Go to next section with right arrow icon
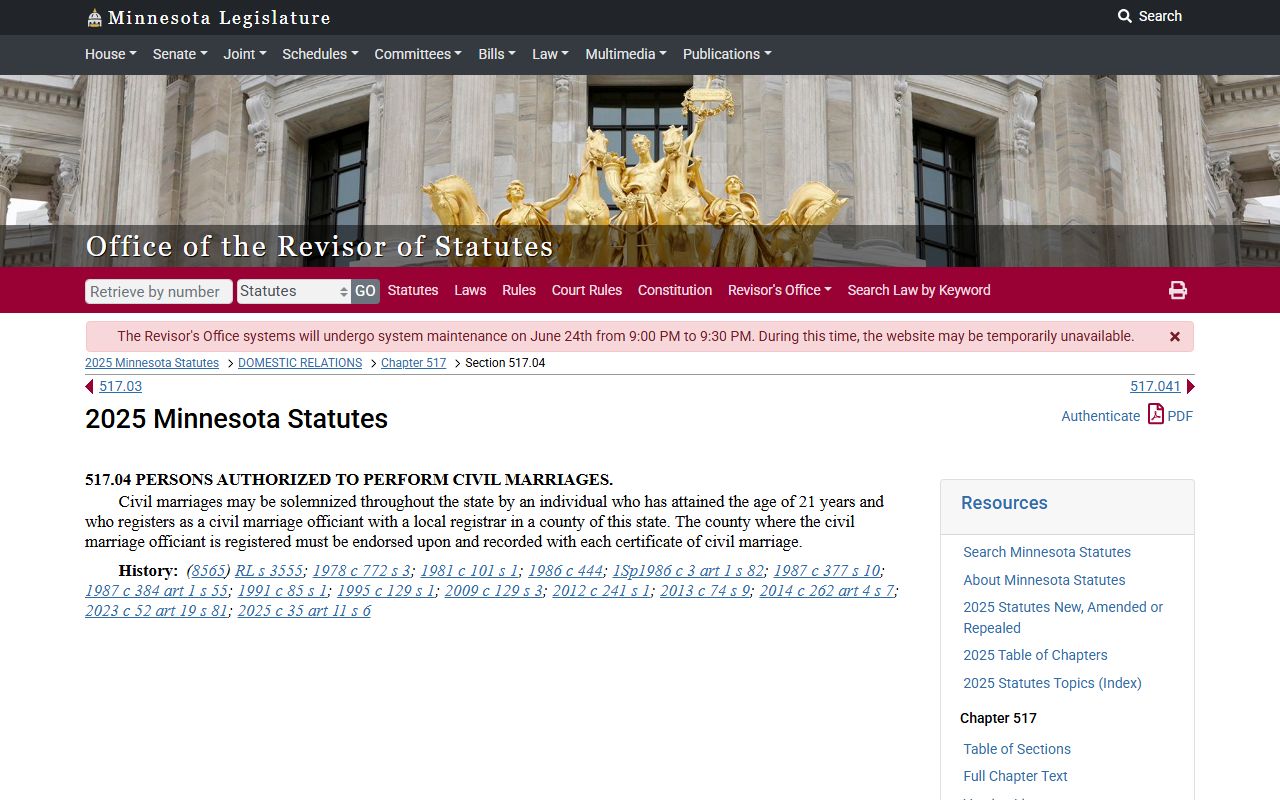Image resolution: width=1280 pixels, height=800 pixels. 1190,386
